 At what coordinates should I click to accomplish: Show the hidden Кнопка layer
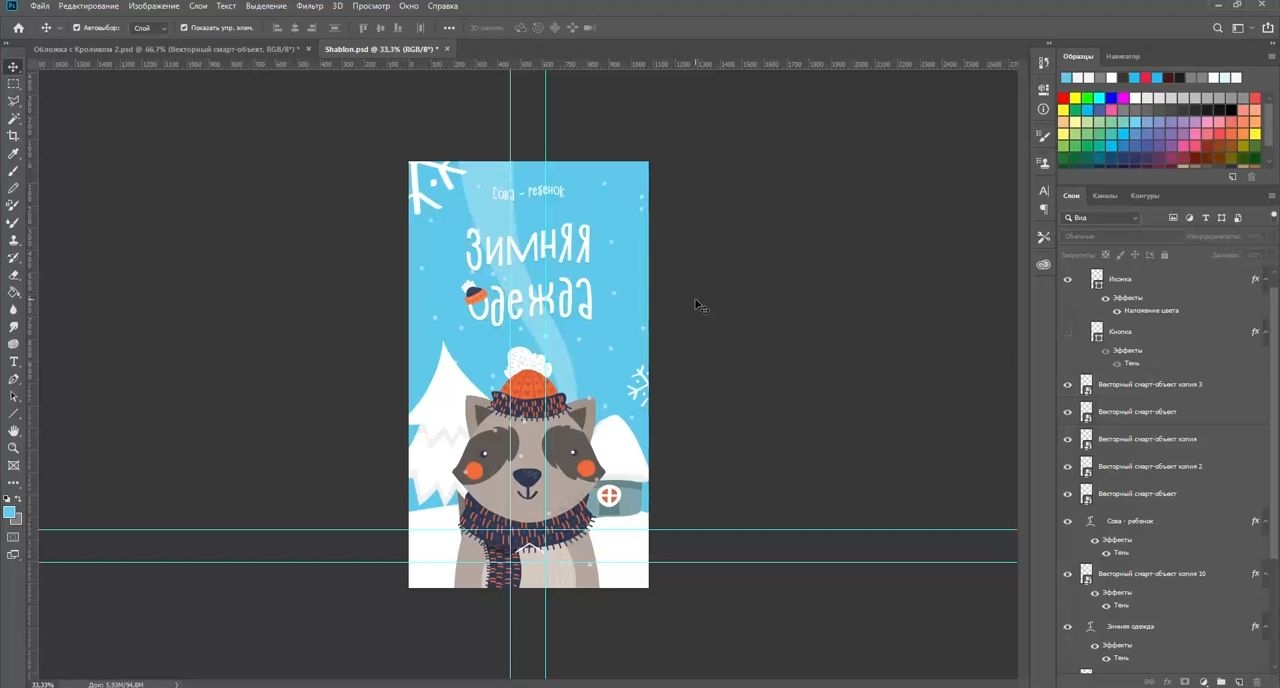tap(1067, 331)
